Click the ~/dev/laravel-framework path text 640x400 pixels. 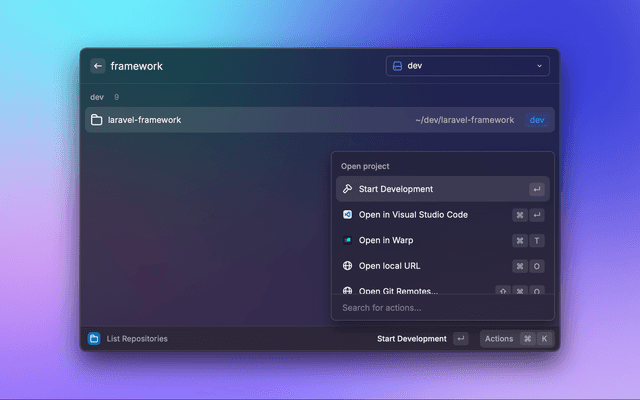pos(464,120)
